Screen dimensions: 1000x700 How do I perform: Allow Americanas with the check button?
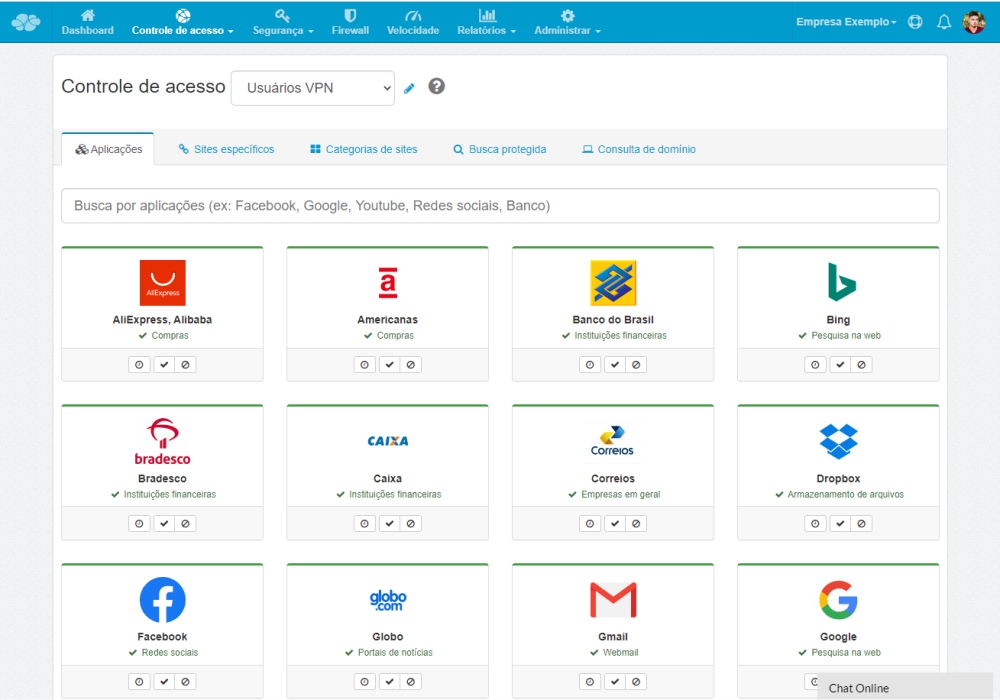390,365
